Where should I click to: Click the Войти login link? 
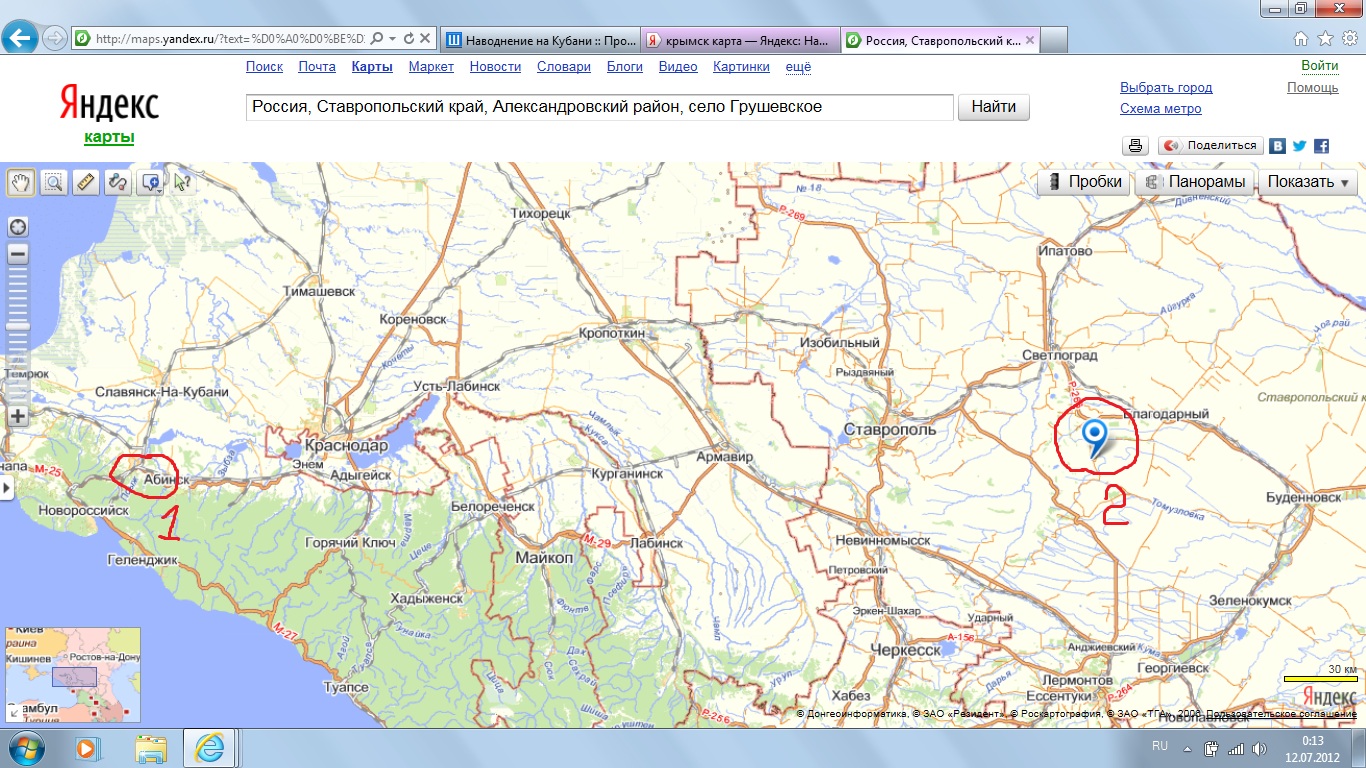pos(1320,66)
